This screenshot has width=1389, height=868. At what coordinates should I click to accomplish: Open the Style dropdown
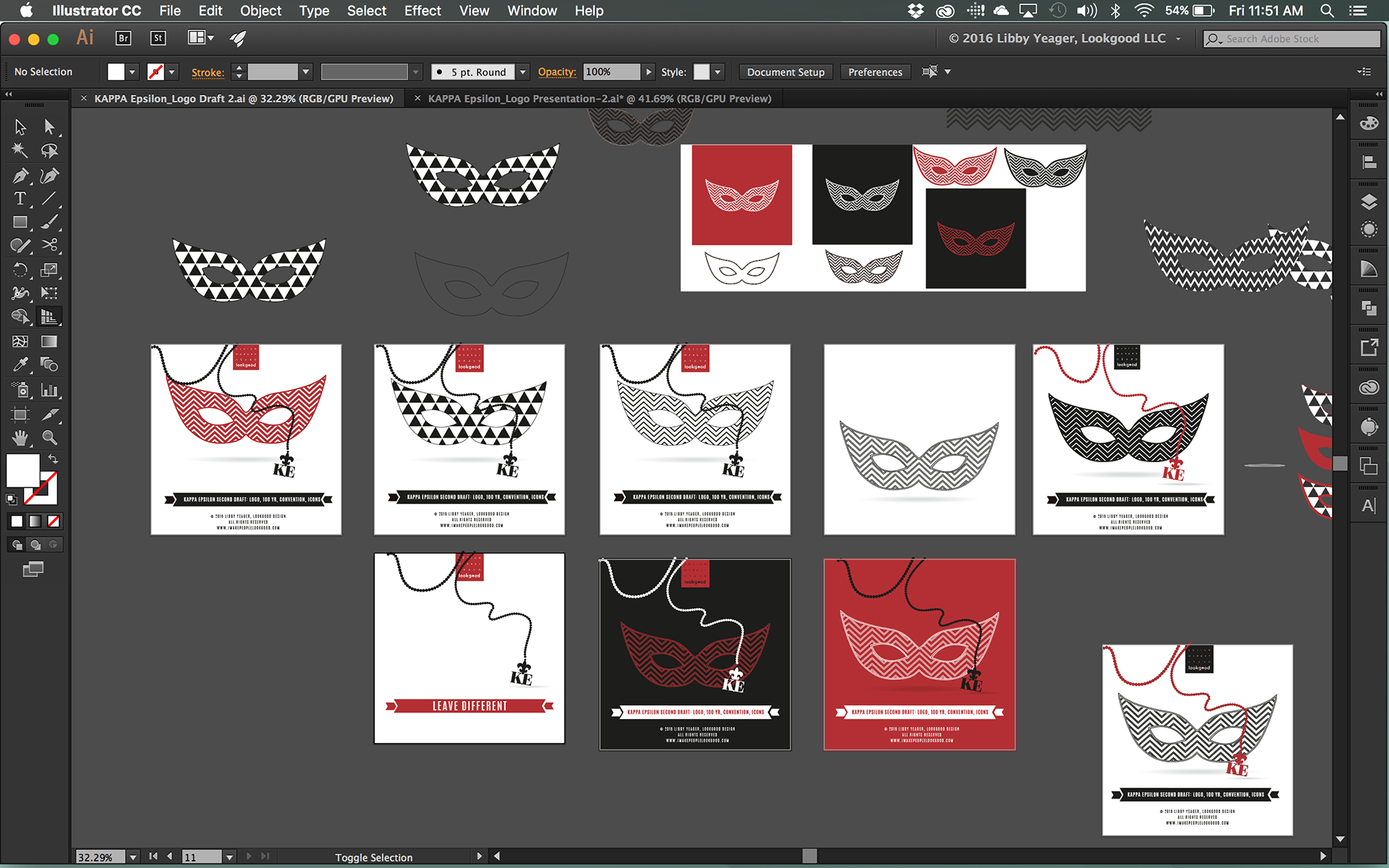coord(718,72)
